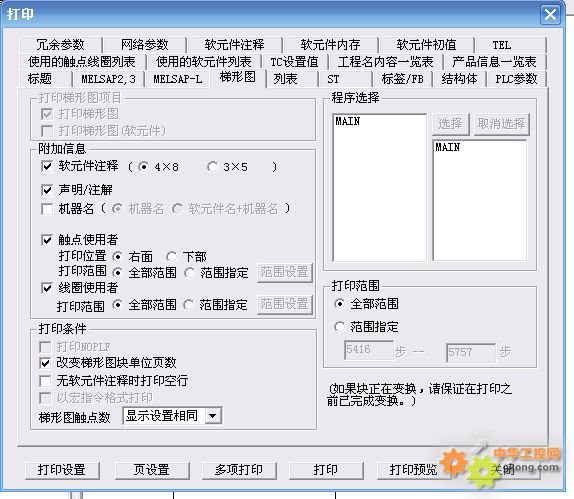Enable the 机器名 checkbox
This screenshot has height=499, width=574.
point(47,209)
